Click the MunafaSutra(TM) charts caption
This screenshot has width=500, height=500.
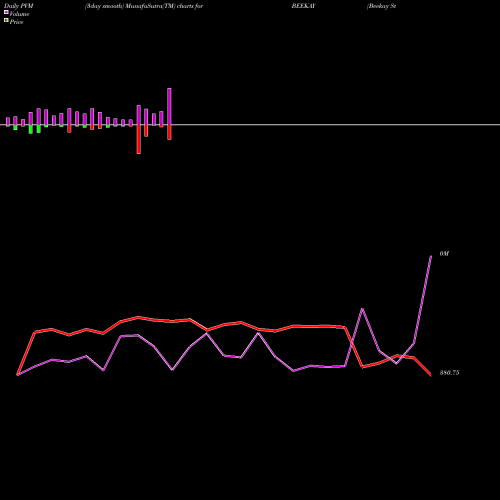[144, 6]
